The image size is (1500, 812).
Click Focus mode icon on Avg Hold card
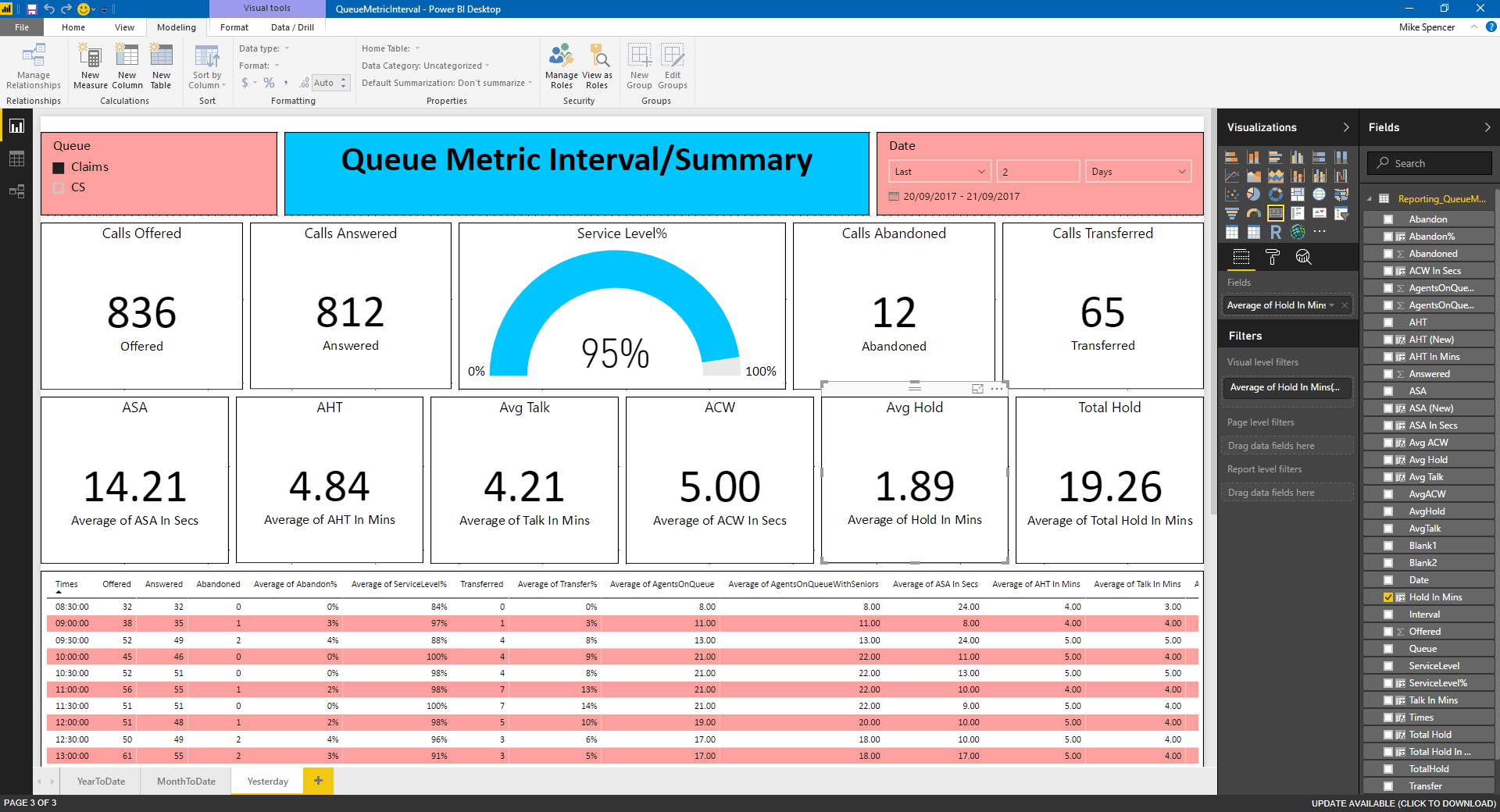[977, 388]
